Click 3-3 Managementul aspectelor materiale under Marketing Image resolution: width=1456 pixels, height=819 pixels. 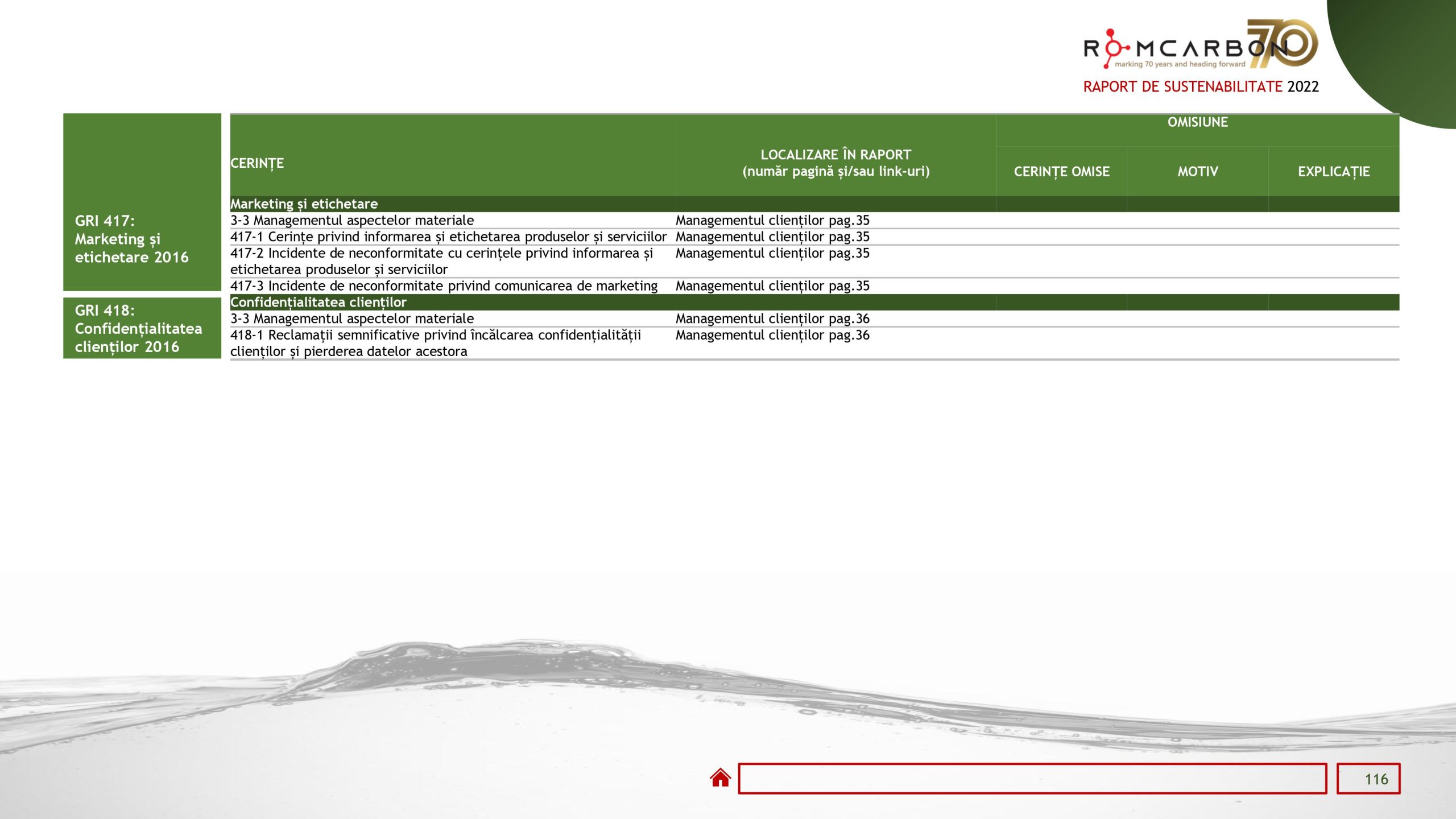[x=352, y=220]
